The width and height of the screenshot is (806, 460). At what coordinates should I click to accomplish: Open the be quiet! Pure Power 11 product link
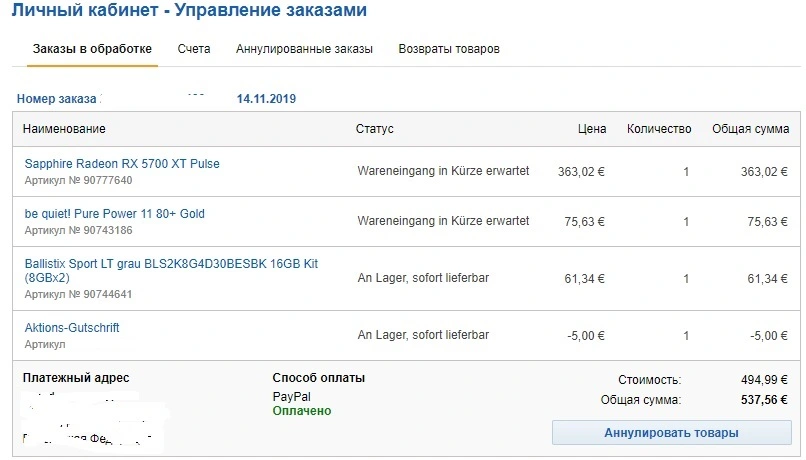click(x=115, y=213)
